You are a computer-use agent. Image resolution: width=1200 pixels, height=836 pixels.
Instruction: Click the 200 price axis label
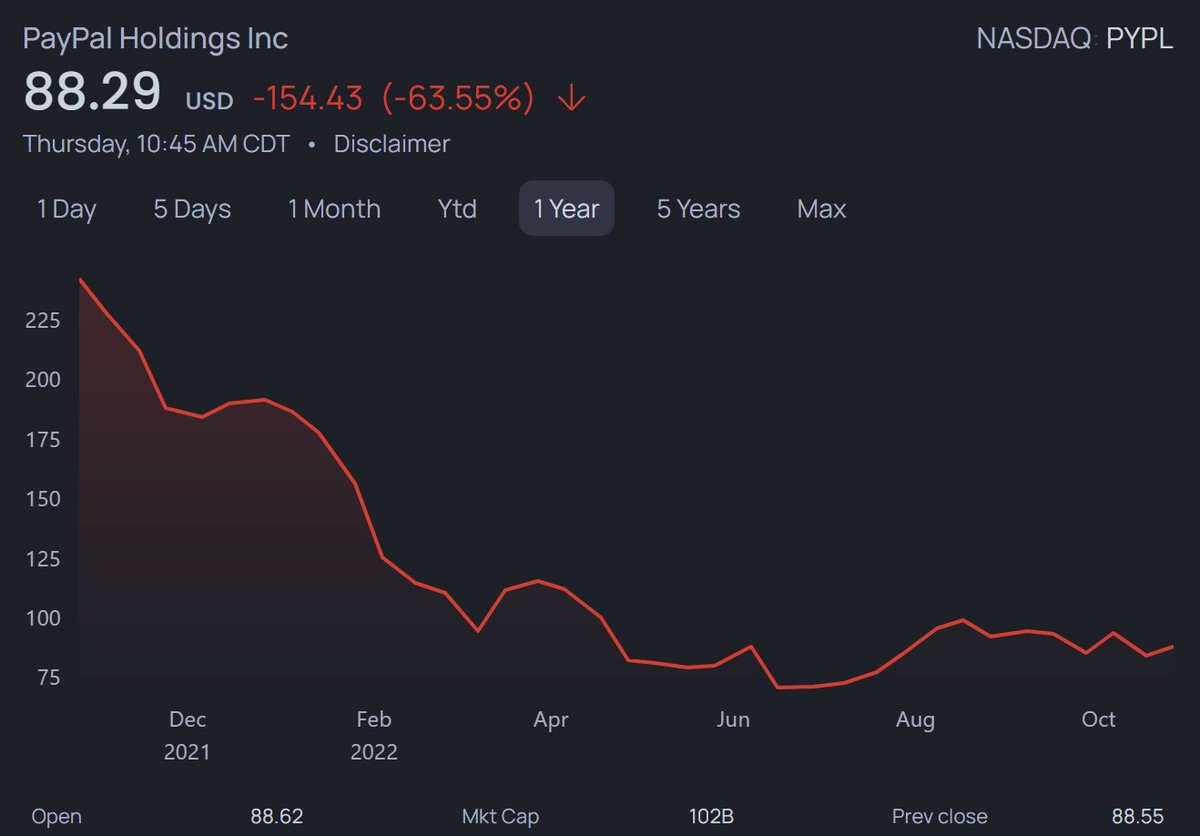click(x=42, y=380)
